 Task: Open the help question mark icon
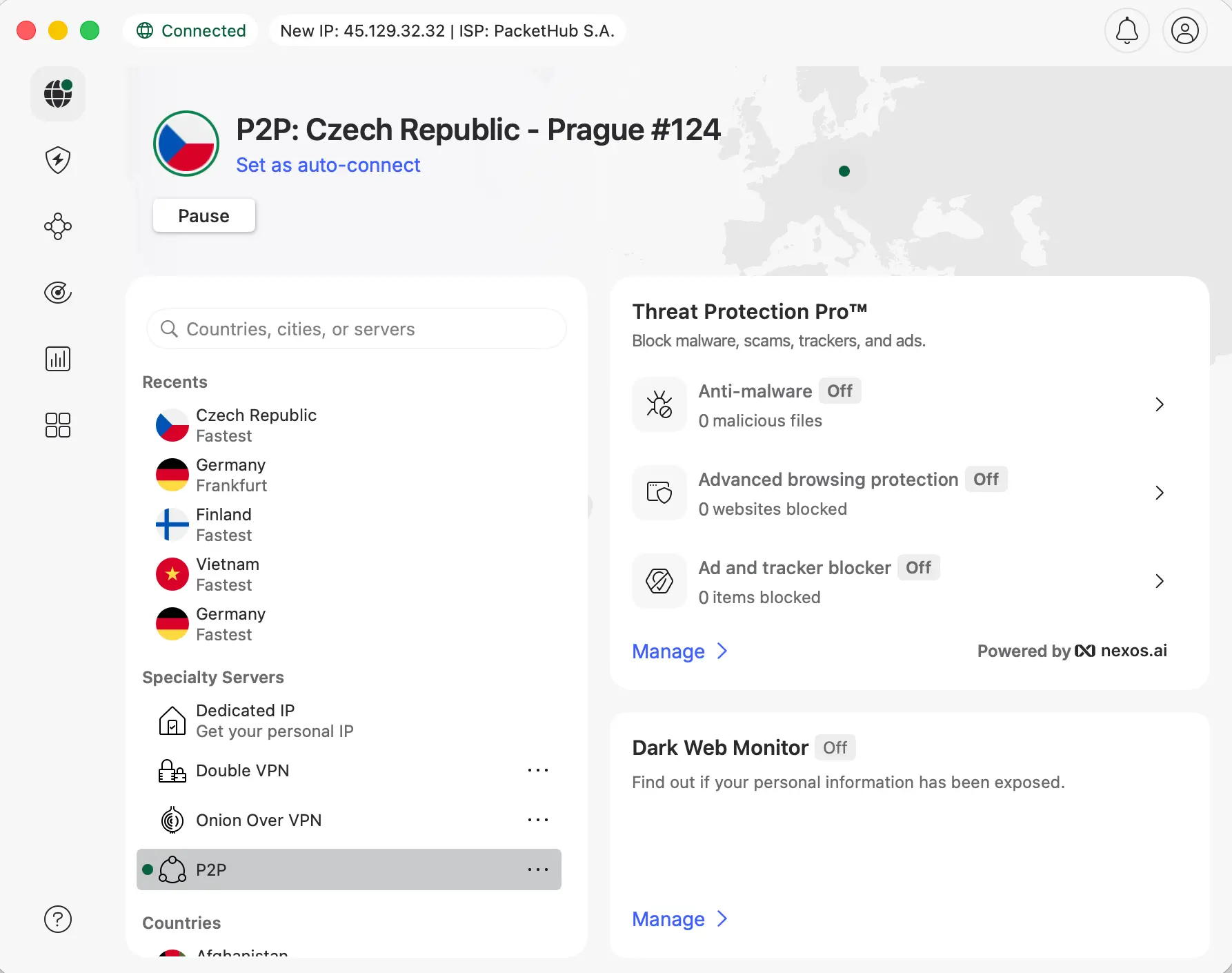click(x=57, y=919)
